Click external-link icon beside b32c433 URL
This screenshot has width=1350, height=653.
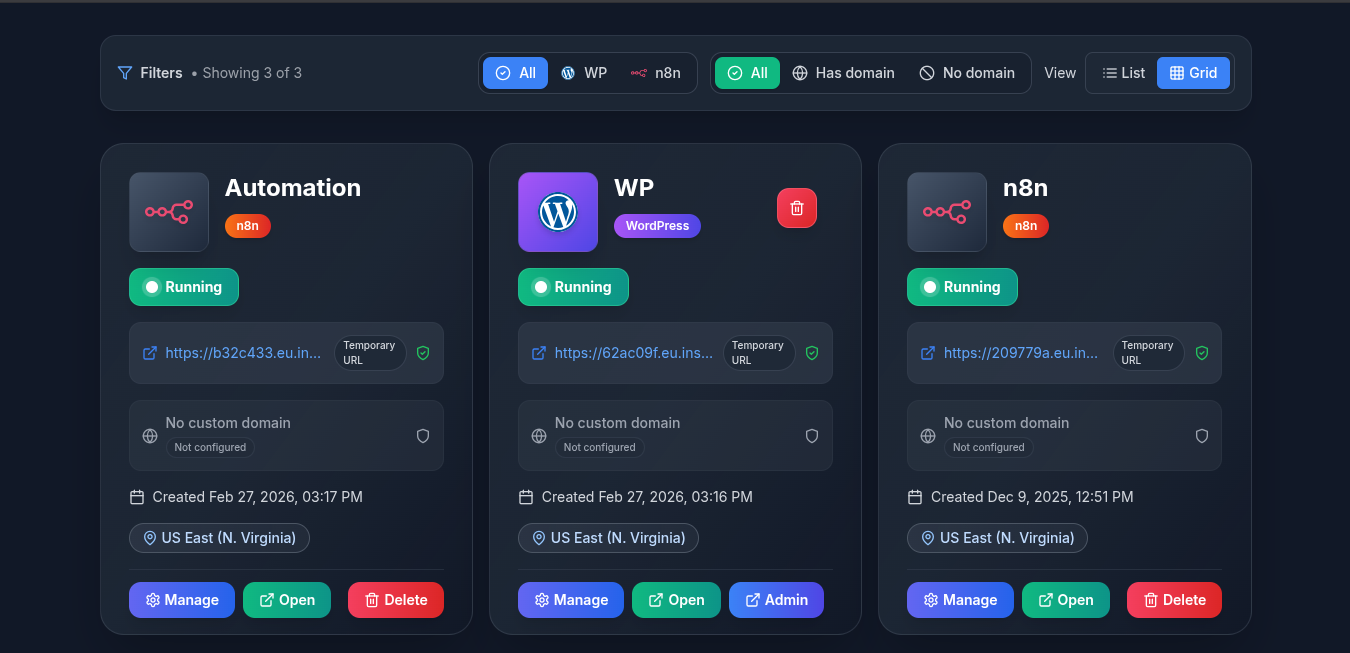[x=150, y=353]
